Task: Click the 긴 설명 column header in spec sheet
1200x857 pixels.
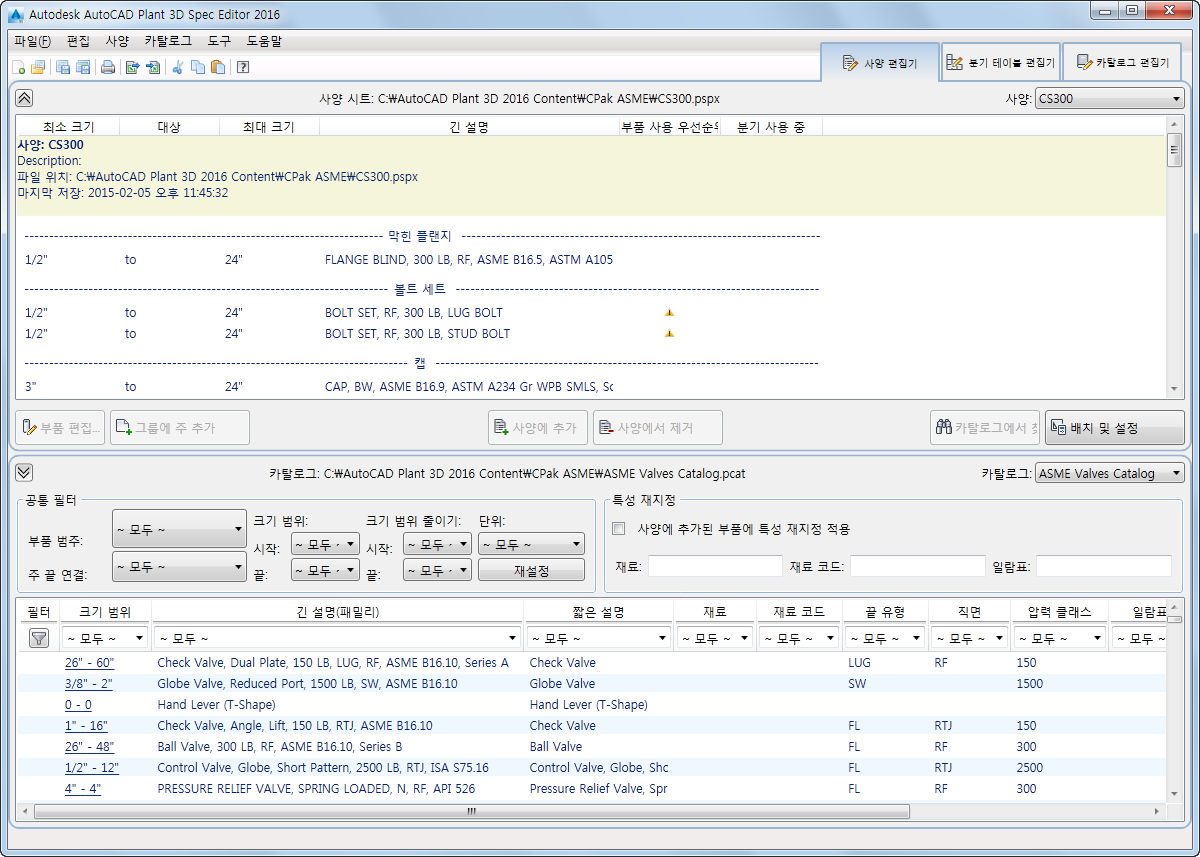Action: [469, 127]
